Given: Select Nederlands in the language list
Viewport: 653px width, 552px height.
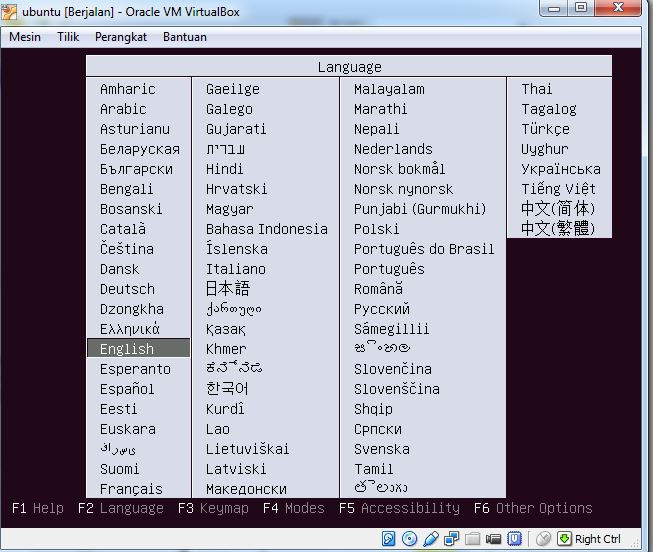Looking at the screenshot, I should (393, 149).
